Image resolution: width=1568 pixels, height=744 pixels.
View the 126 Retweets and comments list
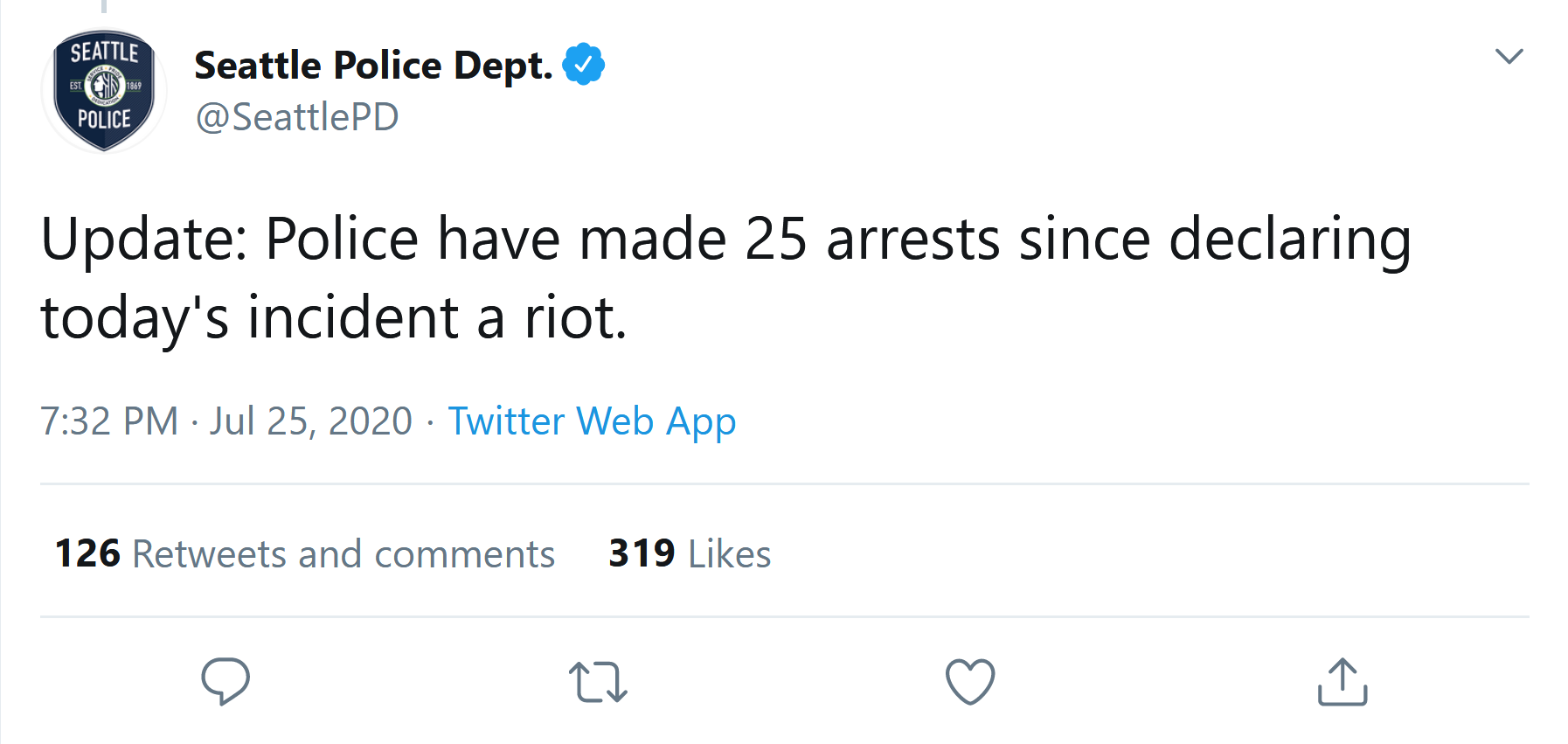305,553
